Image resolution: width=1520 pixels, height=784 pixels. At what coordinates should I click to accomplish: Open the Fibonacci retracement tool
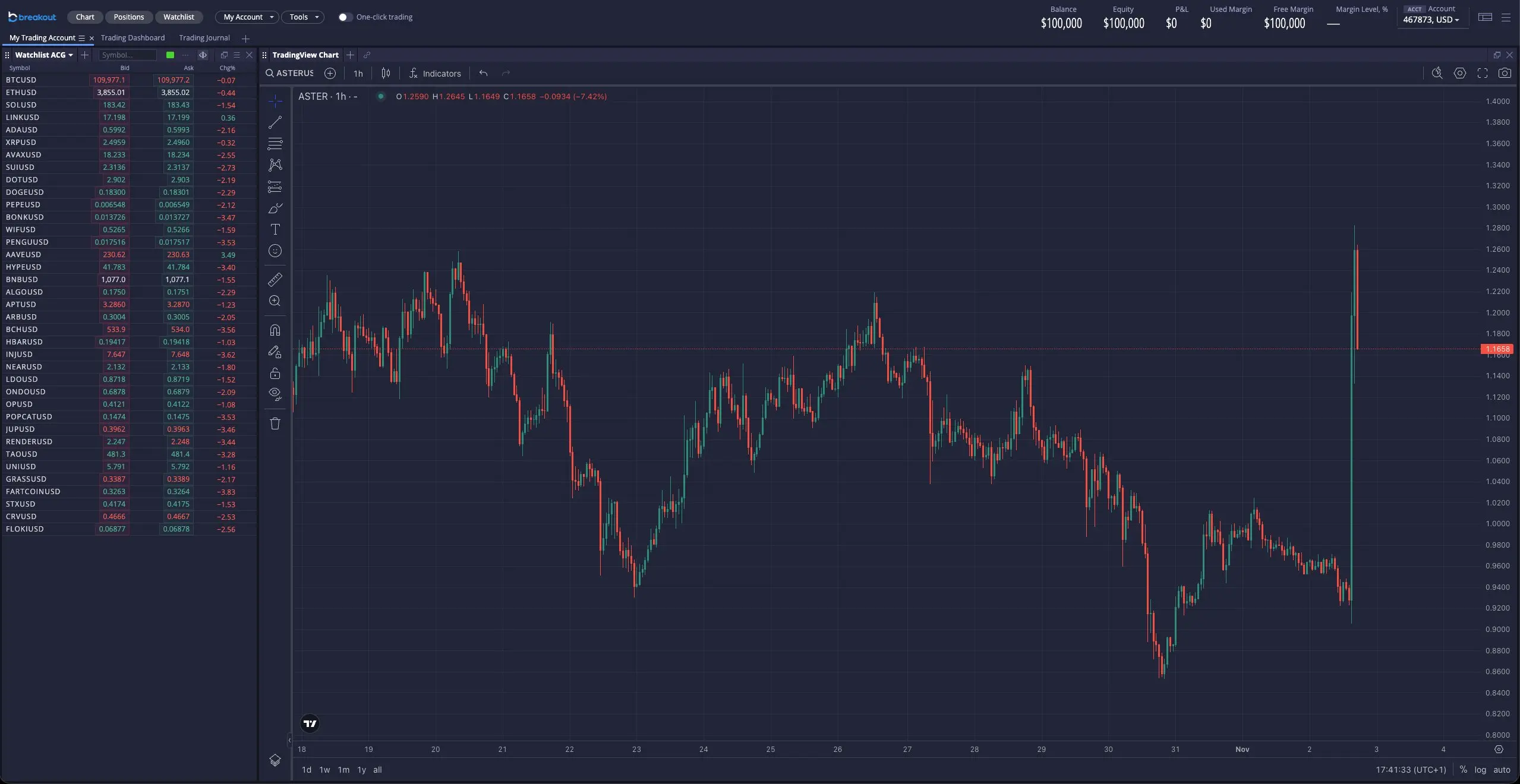(x=275, y=144)
